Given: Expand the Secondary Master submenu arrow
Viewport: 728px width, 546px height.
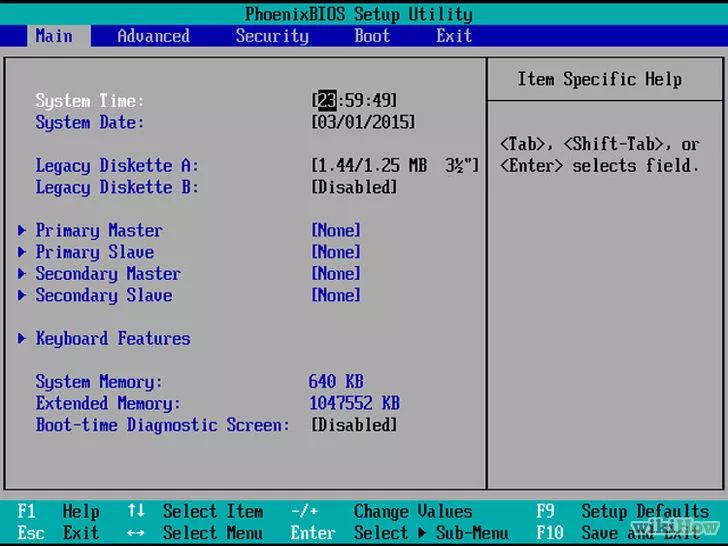Looking at the screenshot, I should coord(22,274).
